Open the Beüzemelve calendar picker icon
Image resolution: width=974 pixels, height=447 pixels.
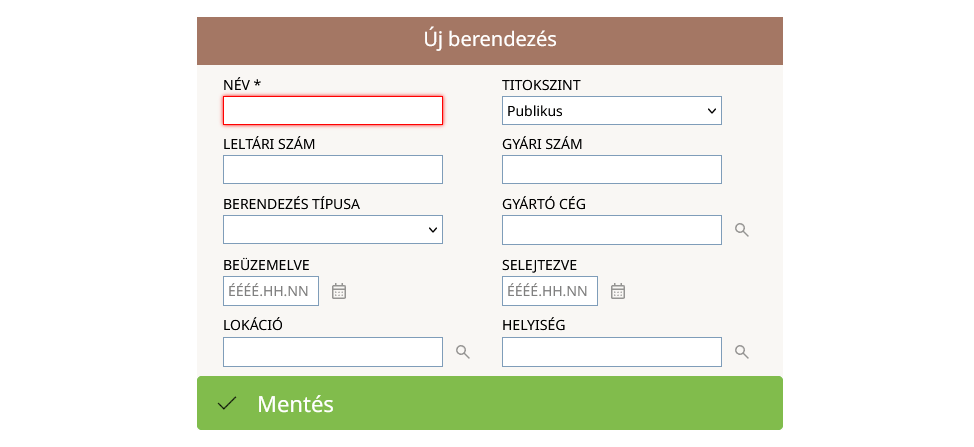[339, 291]
